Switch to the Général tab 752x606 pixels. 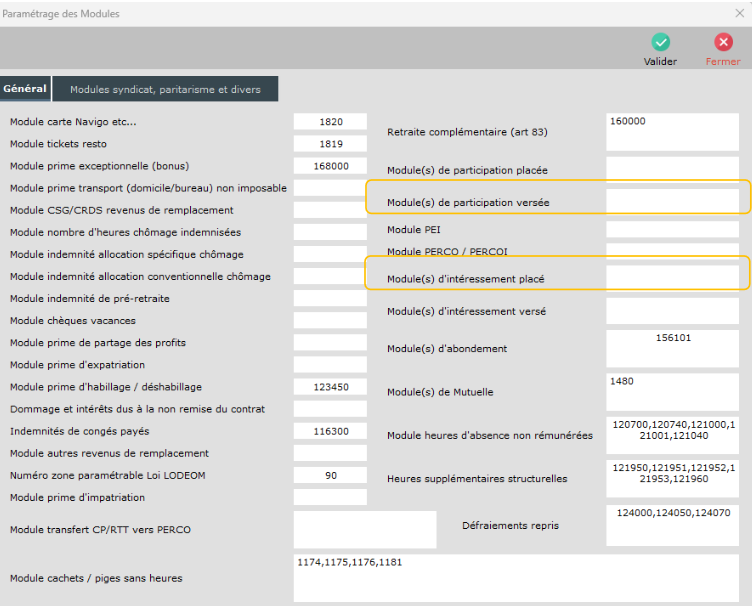coord(25,89)
